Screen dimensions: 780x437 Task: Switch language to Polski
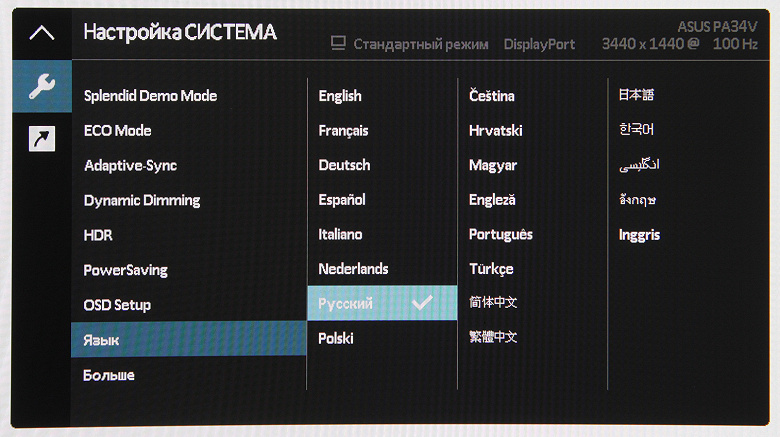(x=336, y=338)
